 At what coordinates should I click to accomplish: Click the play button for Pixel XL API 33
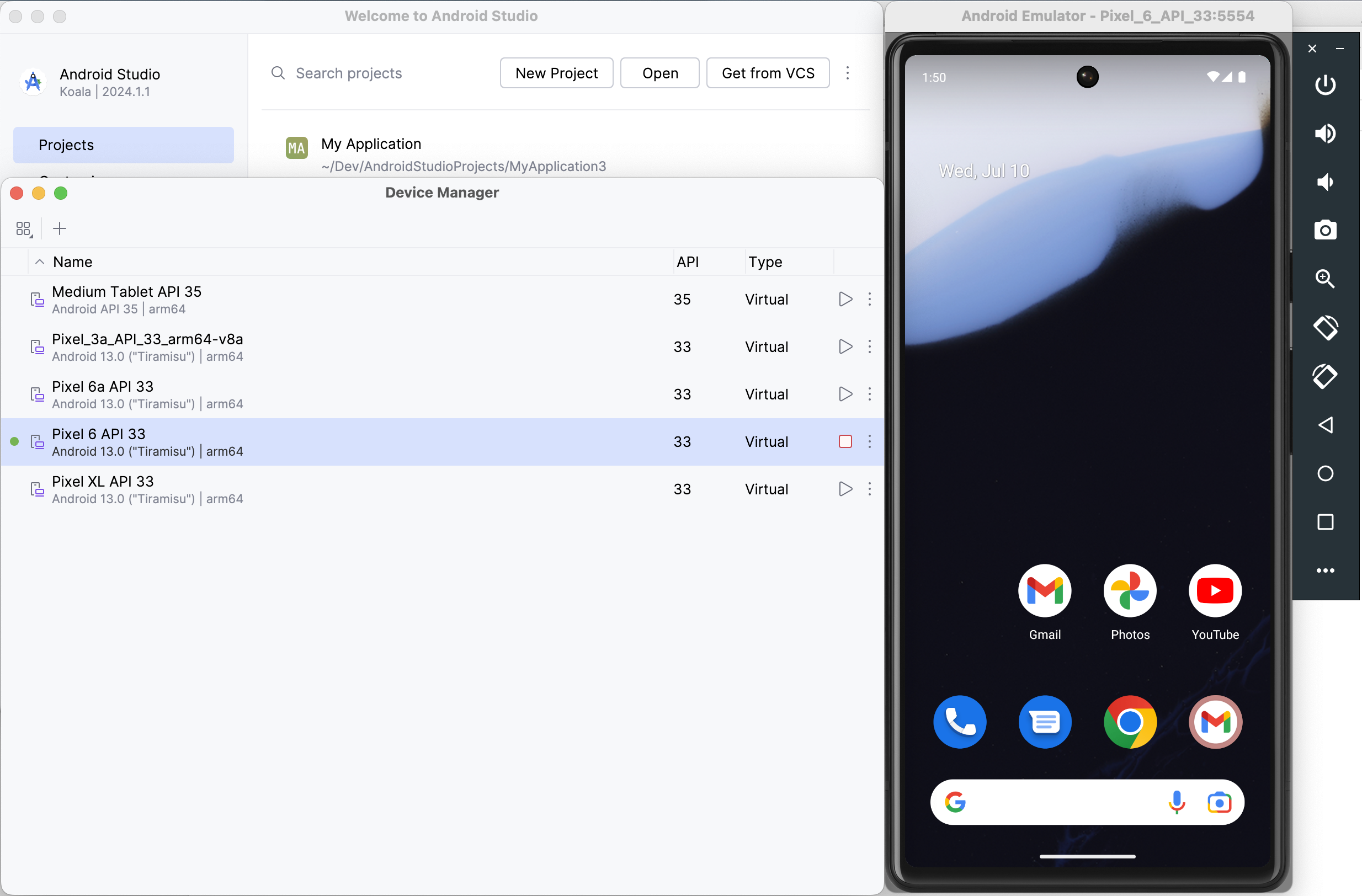point(845,489)
